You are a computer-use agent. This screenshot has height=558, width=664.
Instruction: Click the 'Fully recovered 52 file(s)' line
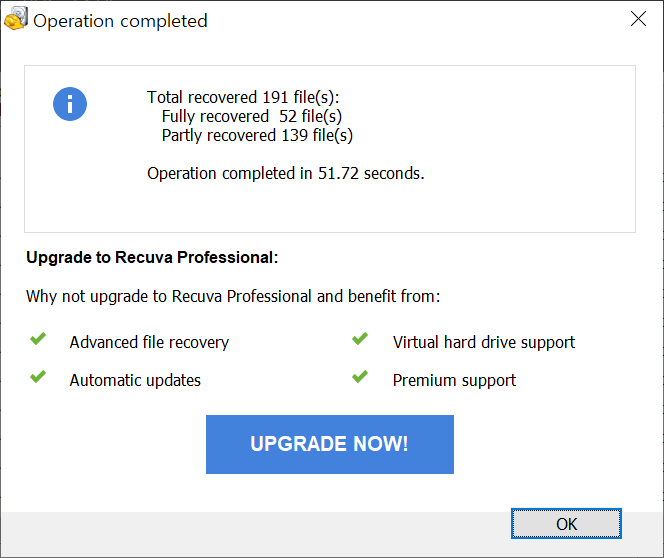252,116
